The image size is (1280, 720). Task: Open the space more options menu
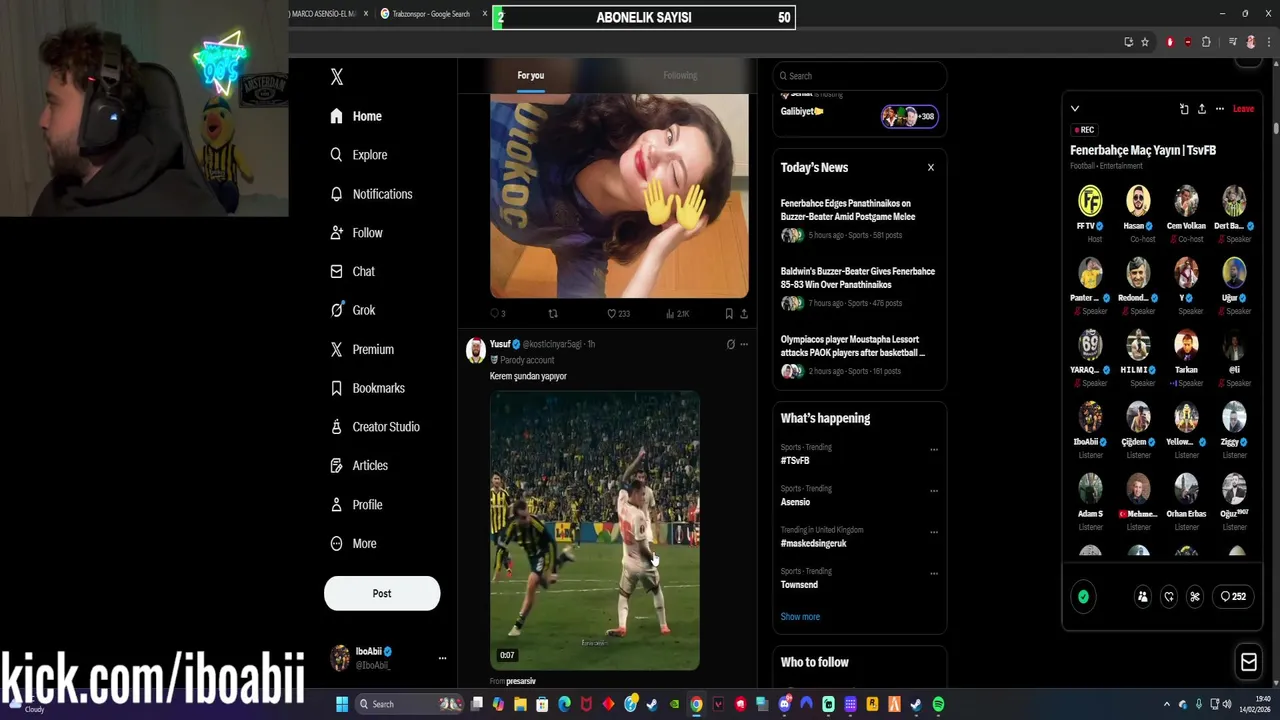pos(1220,108)
